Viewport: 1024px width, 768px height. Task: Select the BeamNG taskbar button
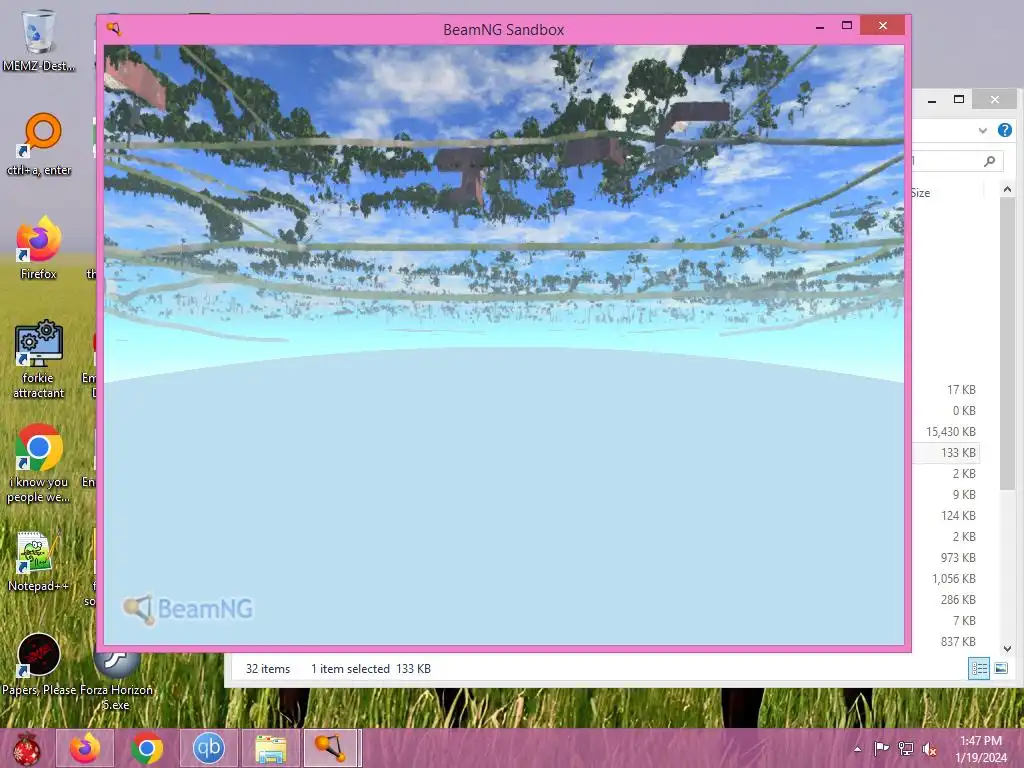332,748
